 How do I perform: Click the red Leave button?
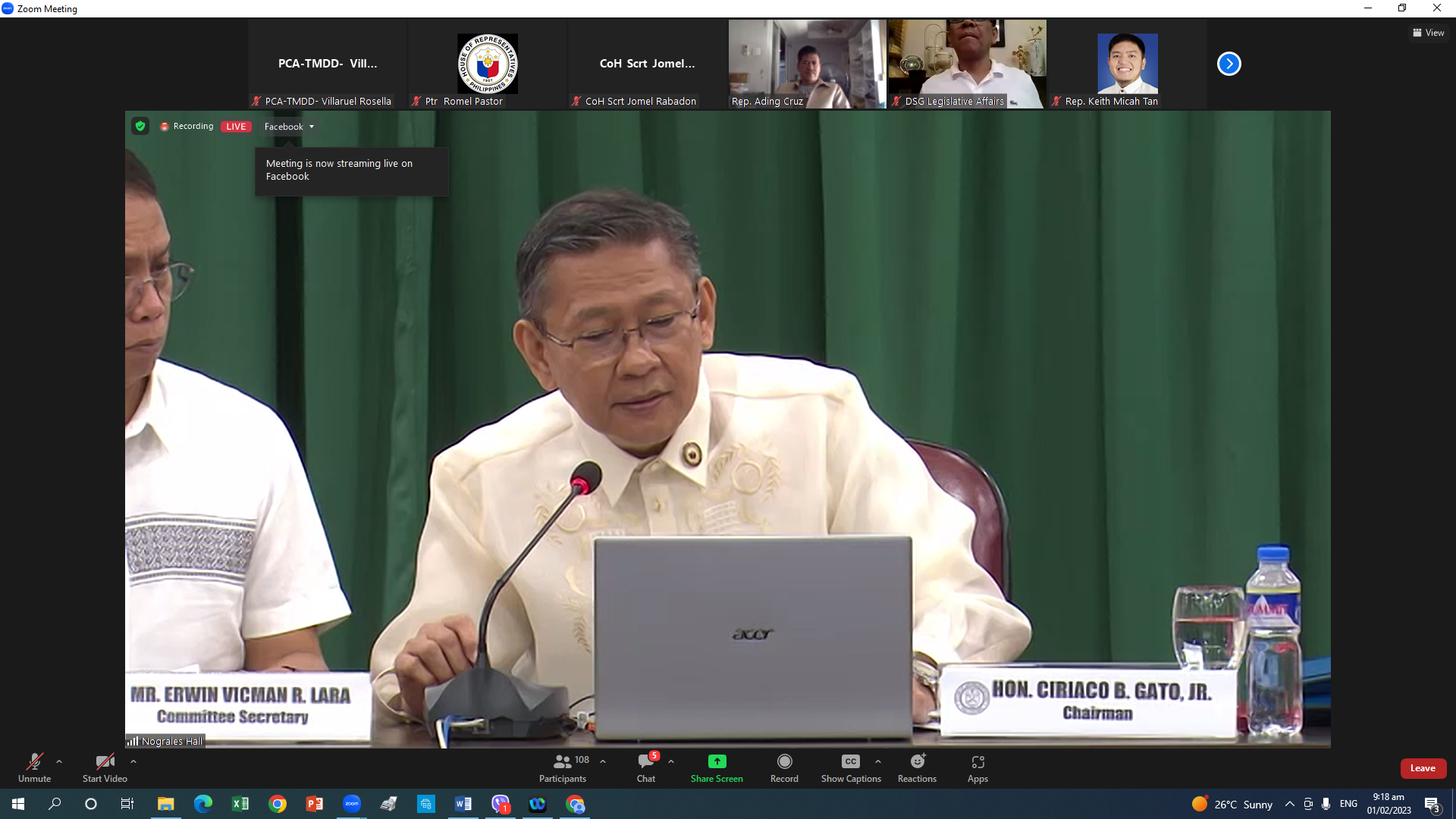[x=1423, y=768]
